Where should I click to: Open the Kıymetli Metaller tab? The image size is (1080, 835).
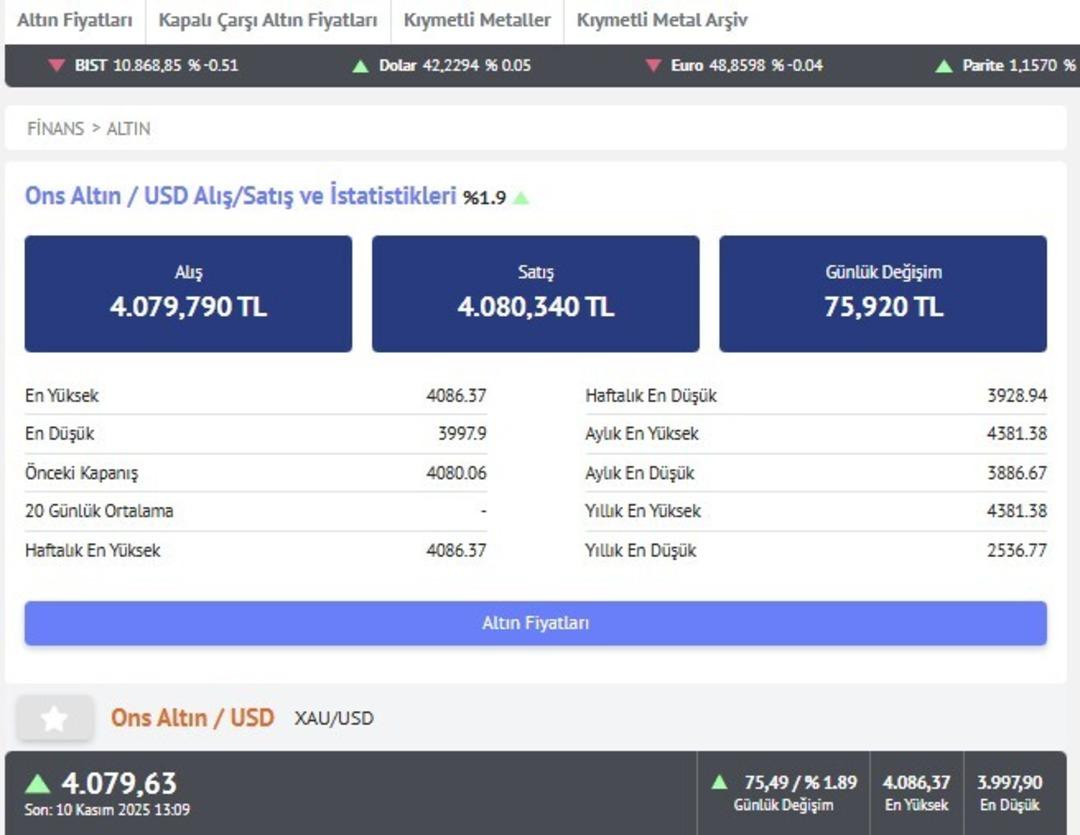click(477, 20)
